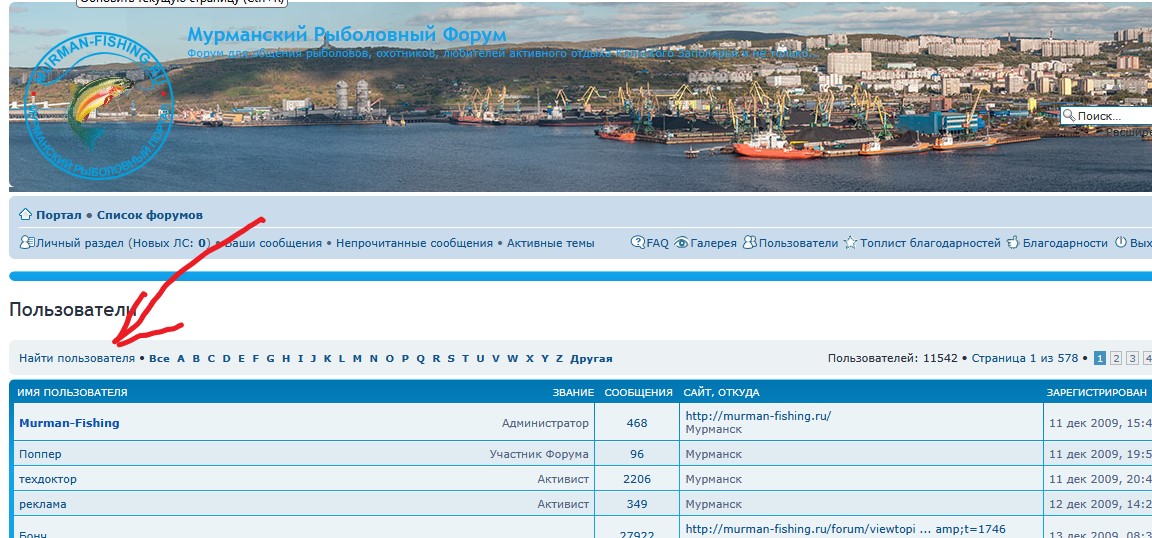Click the thumbs-up icon beside Благодарности
Screen dimensions: 1152x538
point(1013,243)
